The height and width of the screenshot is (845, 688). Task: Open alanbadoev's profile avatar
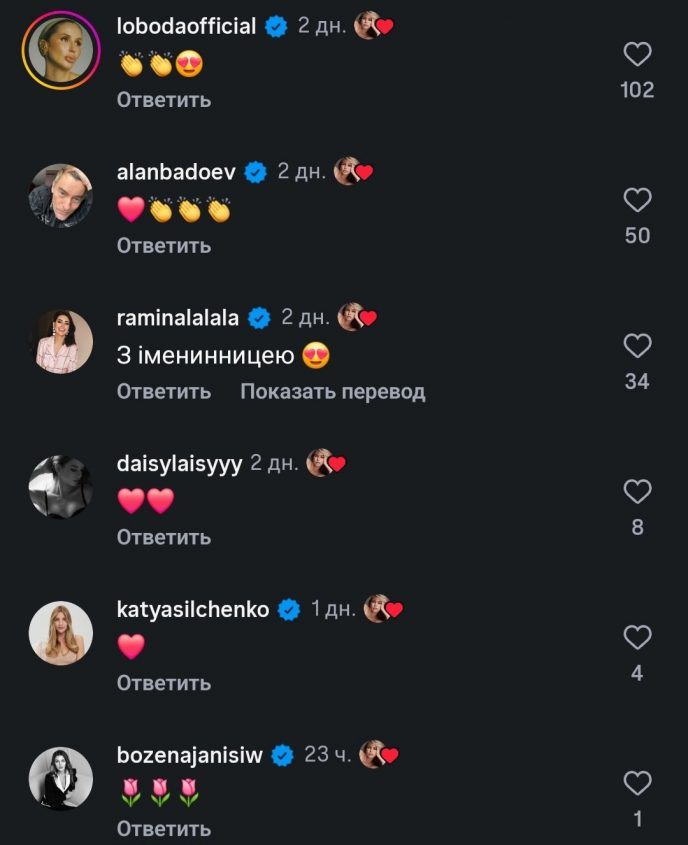coord(61,196)
